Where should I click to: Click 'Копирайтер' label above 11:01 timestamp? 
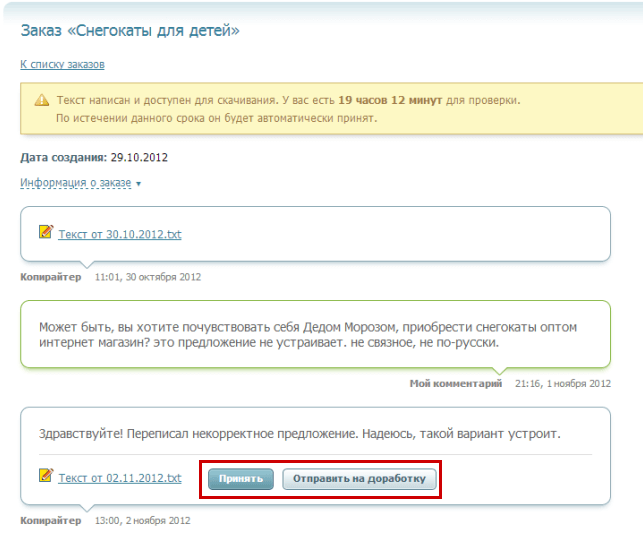point(51,277)
